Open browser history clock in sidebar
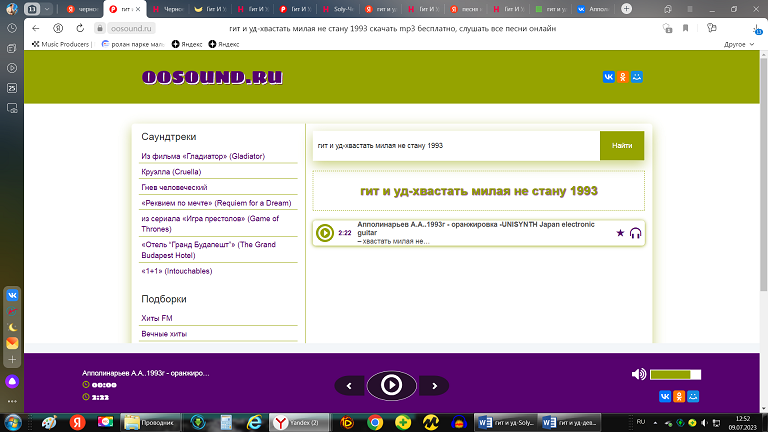 click(x=12, y=28)
